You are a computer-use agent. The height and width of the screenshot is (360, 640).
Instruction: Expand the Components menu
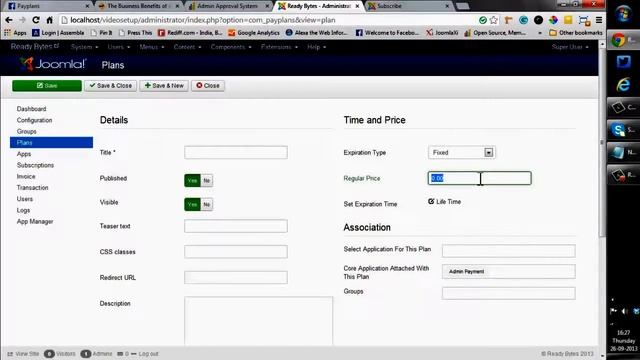[231, 47]
